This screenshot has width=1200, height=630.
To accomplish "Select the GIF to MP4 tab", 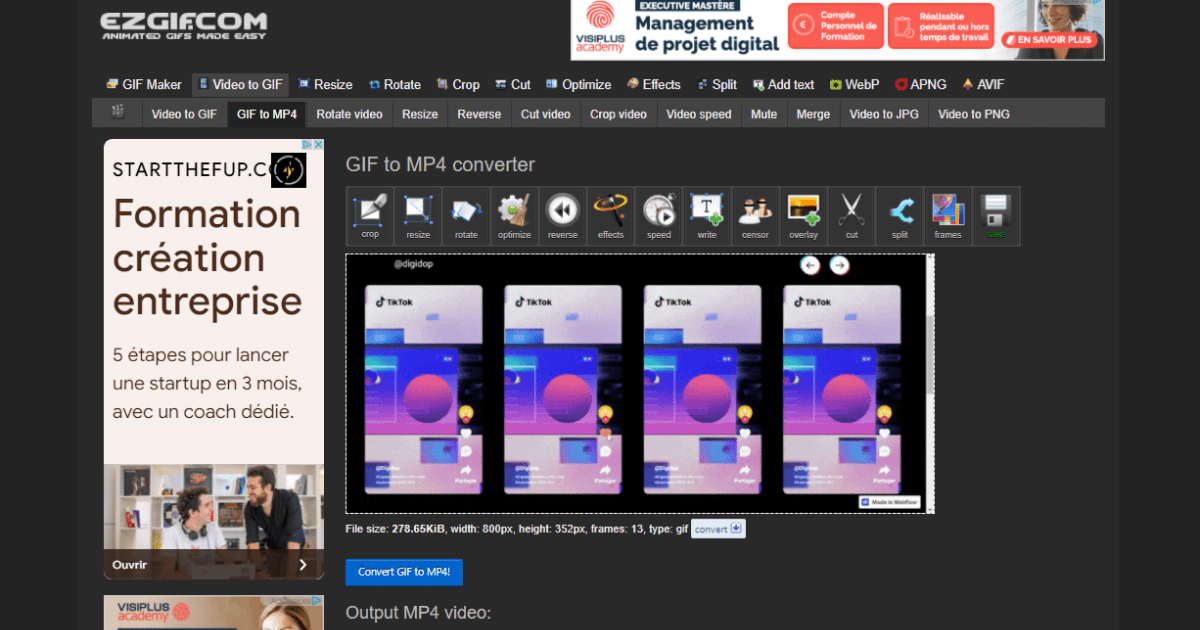I will 267,114.
